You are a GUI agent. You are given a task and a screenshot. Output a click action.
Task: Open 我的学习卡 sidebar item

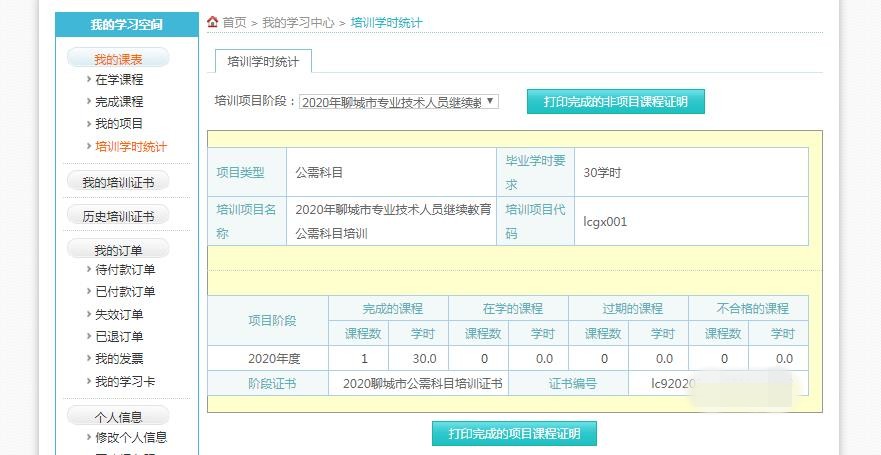tap(125, 381)
